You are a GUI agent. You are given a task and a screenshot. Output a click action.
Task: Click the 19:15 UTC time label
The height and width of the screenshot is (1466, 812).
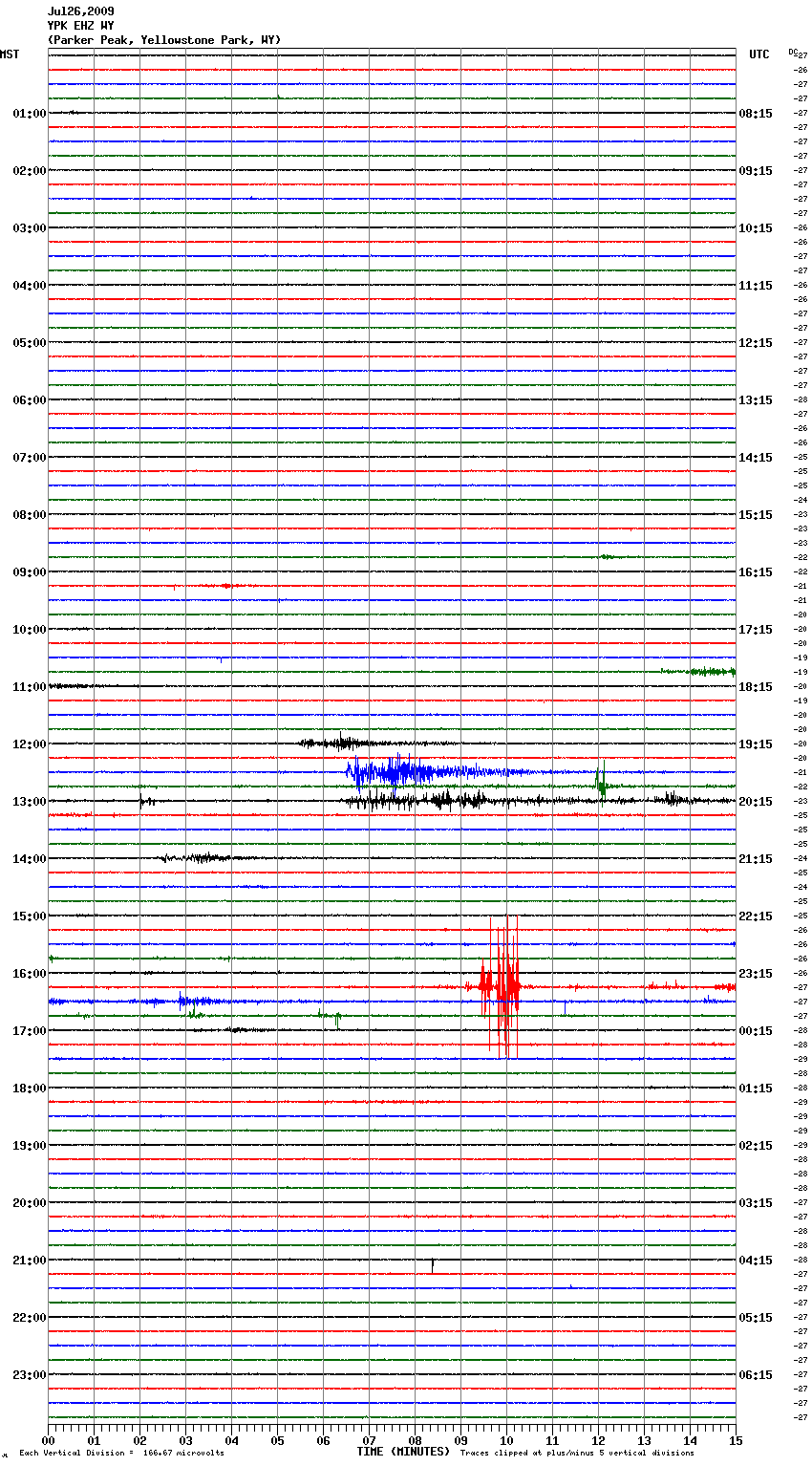(x=756, y=744)
